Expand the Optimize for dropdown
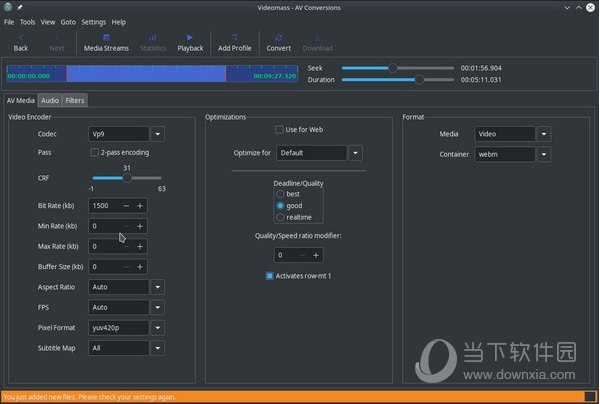Image resolution: width=600 pixels, height=404 pixels. tap(355, 153)
